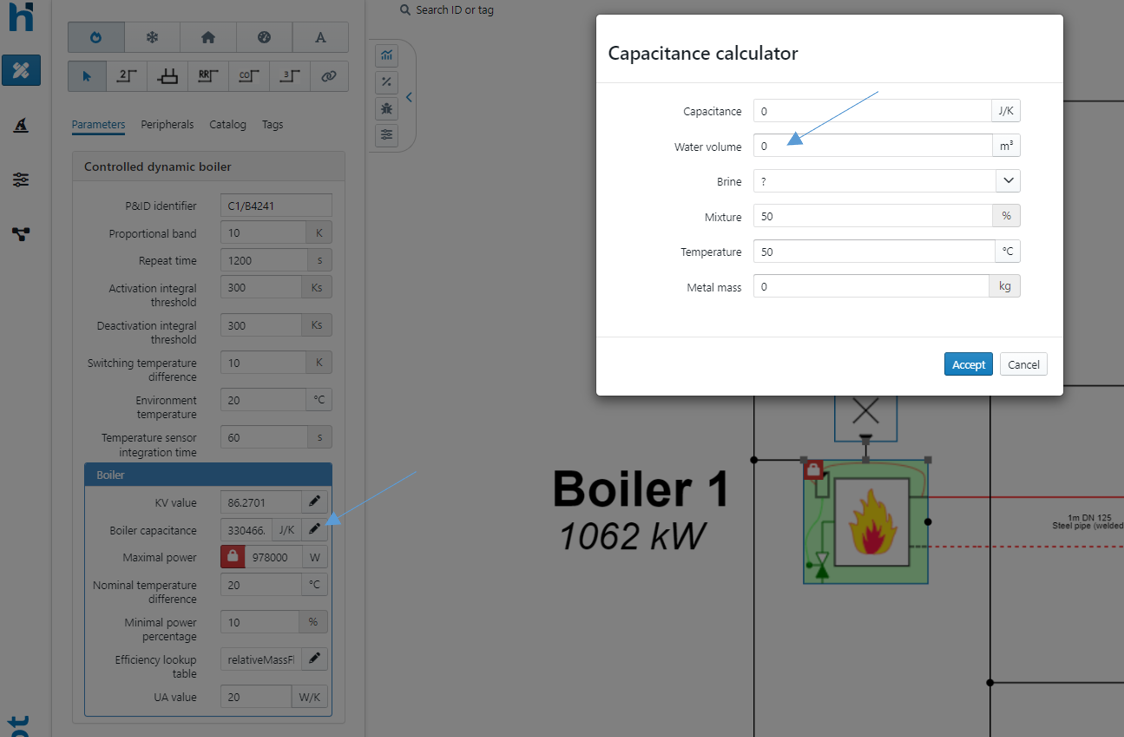Collapse the Boiler section header

[208, 475]
